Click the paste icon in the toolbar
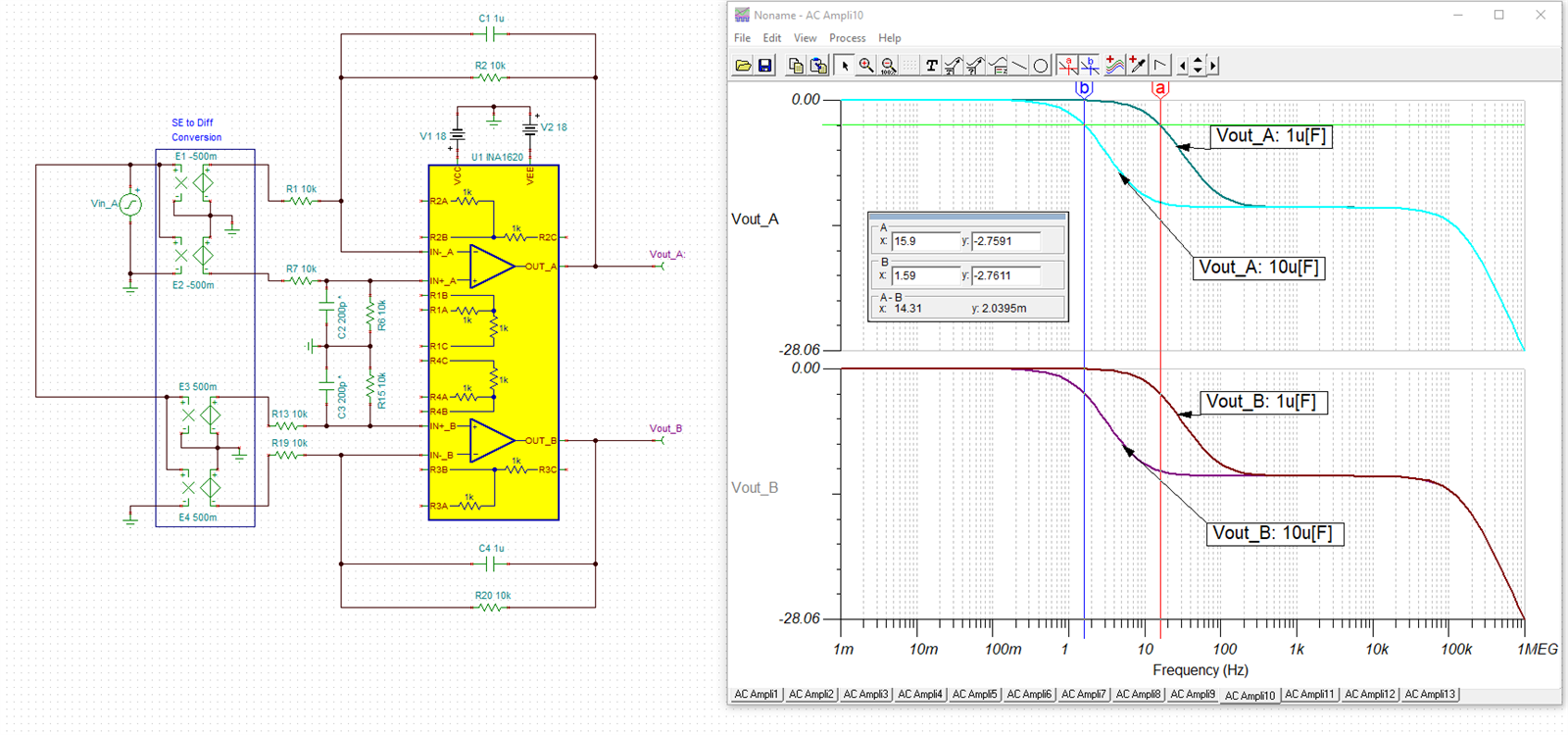Screen dimensions: 1568x735 coord(818,66)
